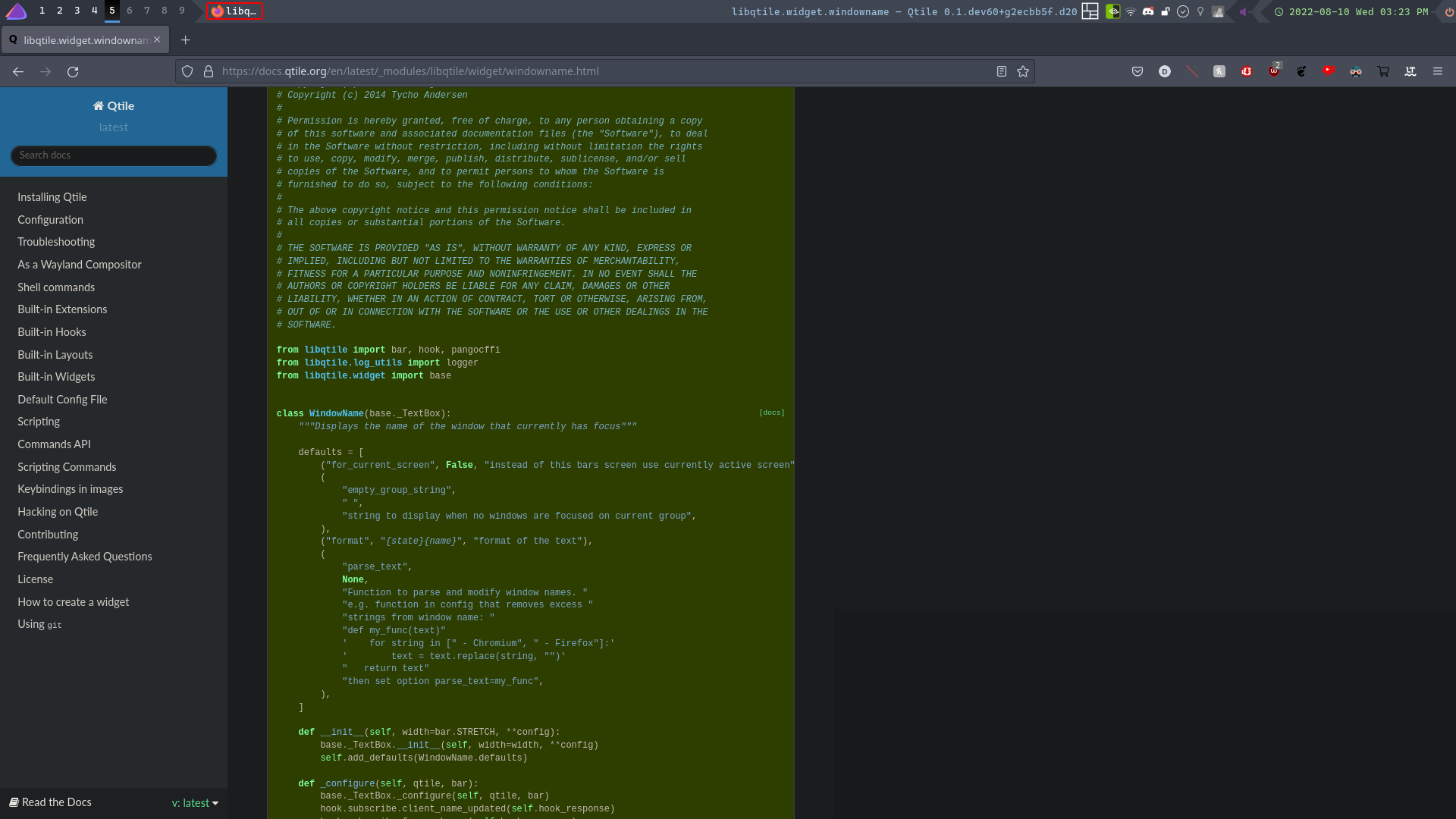The height and width of the screenshot is (819, 1456).
Task: Reload the current page
Action: pyautogui.click(x=73, y=71)
